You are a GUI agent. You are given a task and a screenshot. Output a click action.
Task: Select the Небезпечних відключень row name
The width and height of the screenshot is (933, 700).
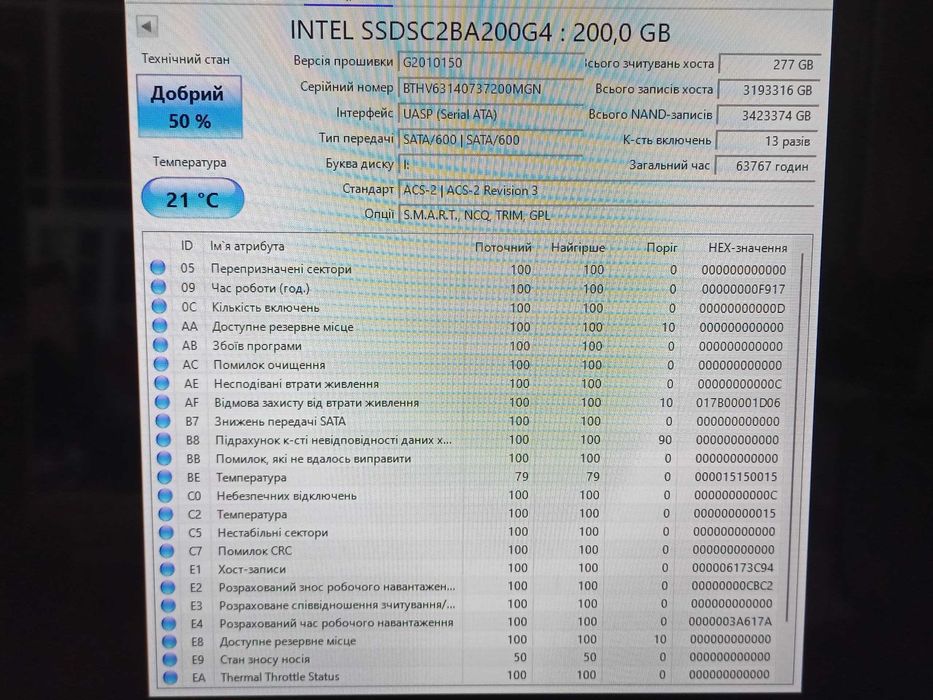coord(286,496)
